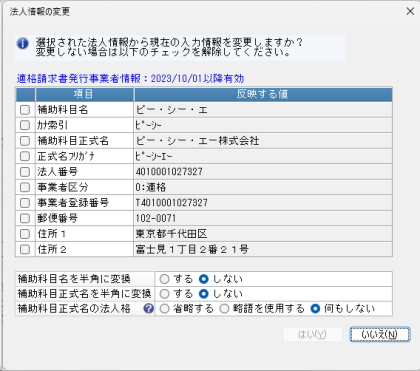Check the 住所１ checkbox
This screenshot has height=371, width=420.
tap(25, 234)
